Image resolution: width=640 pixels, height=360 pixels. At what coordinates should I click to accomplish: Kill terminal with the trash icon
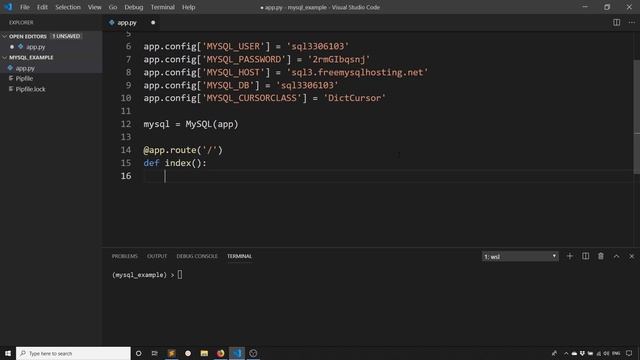coord(601,256)
